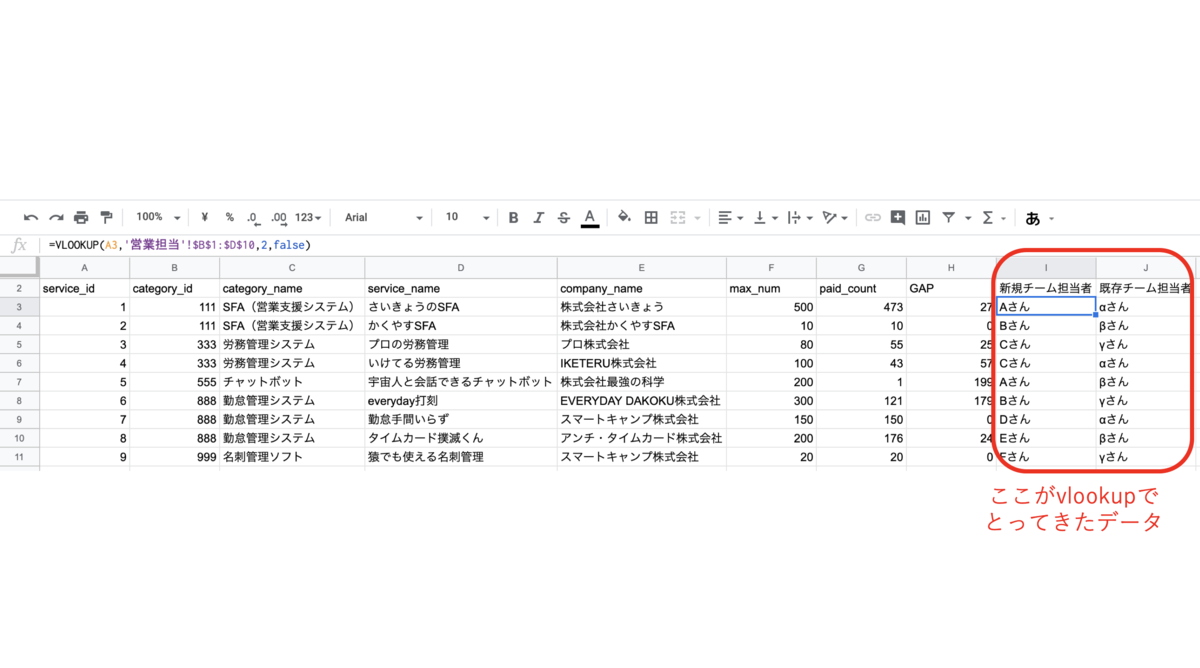Insert a chart

click(x=923, y=217)
